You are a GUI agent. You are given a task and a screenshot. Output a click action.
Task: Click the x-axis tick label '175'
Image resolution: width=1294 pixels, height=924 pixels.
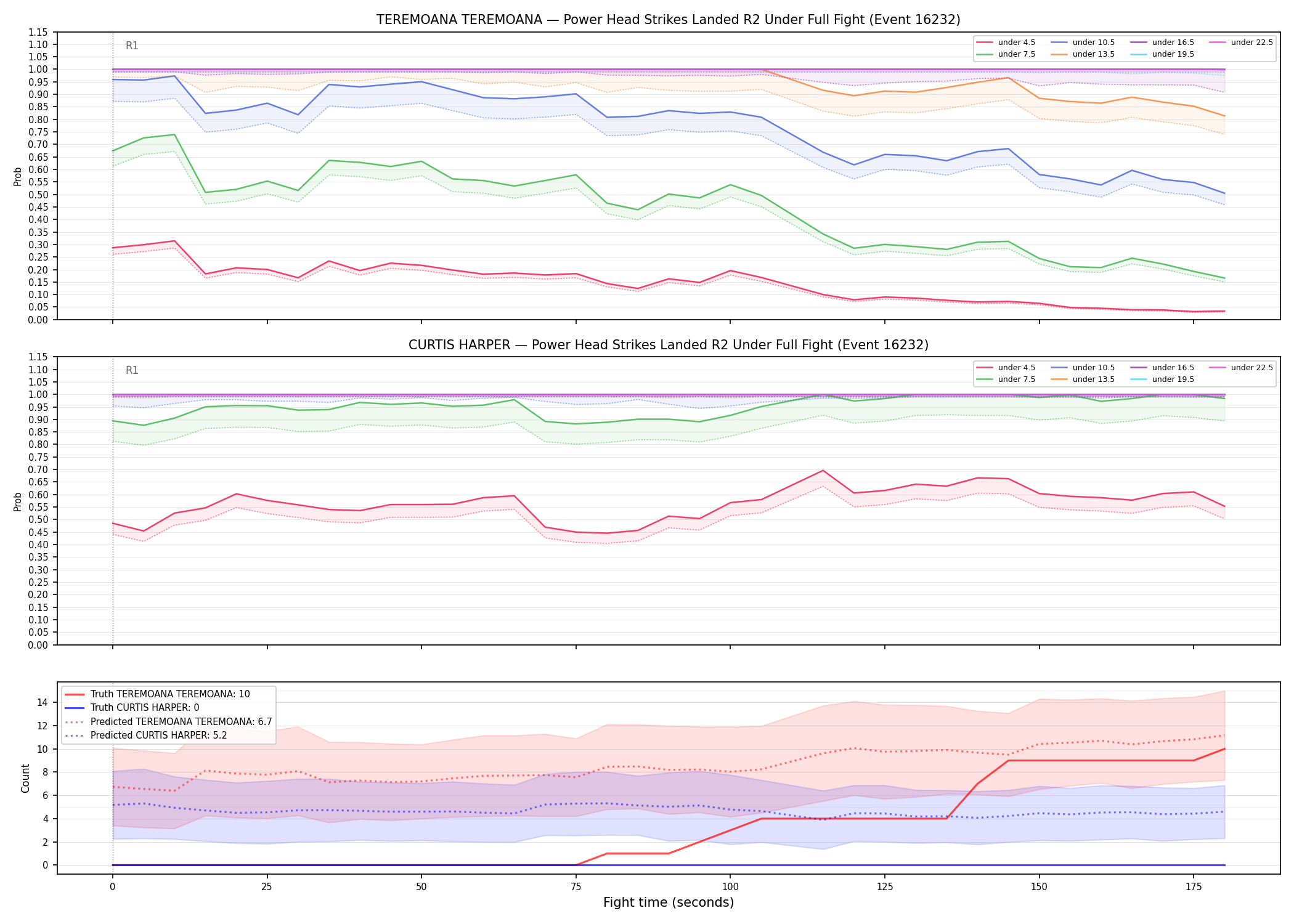point(1194,887)
